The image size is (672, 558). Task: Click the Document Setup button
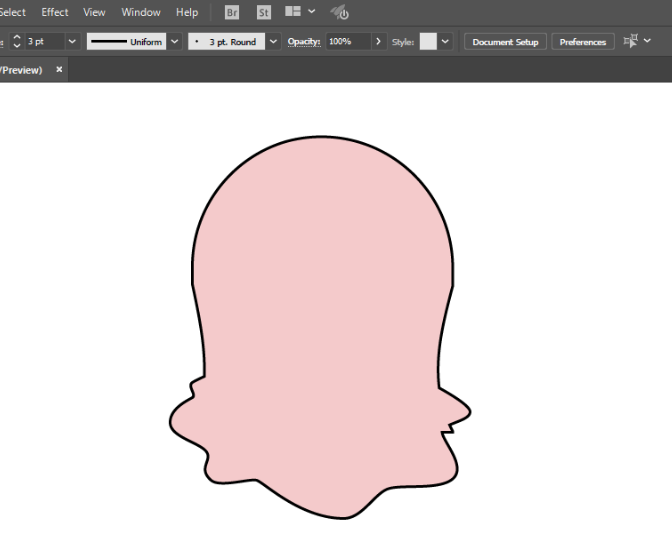[x=505, y=42]
